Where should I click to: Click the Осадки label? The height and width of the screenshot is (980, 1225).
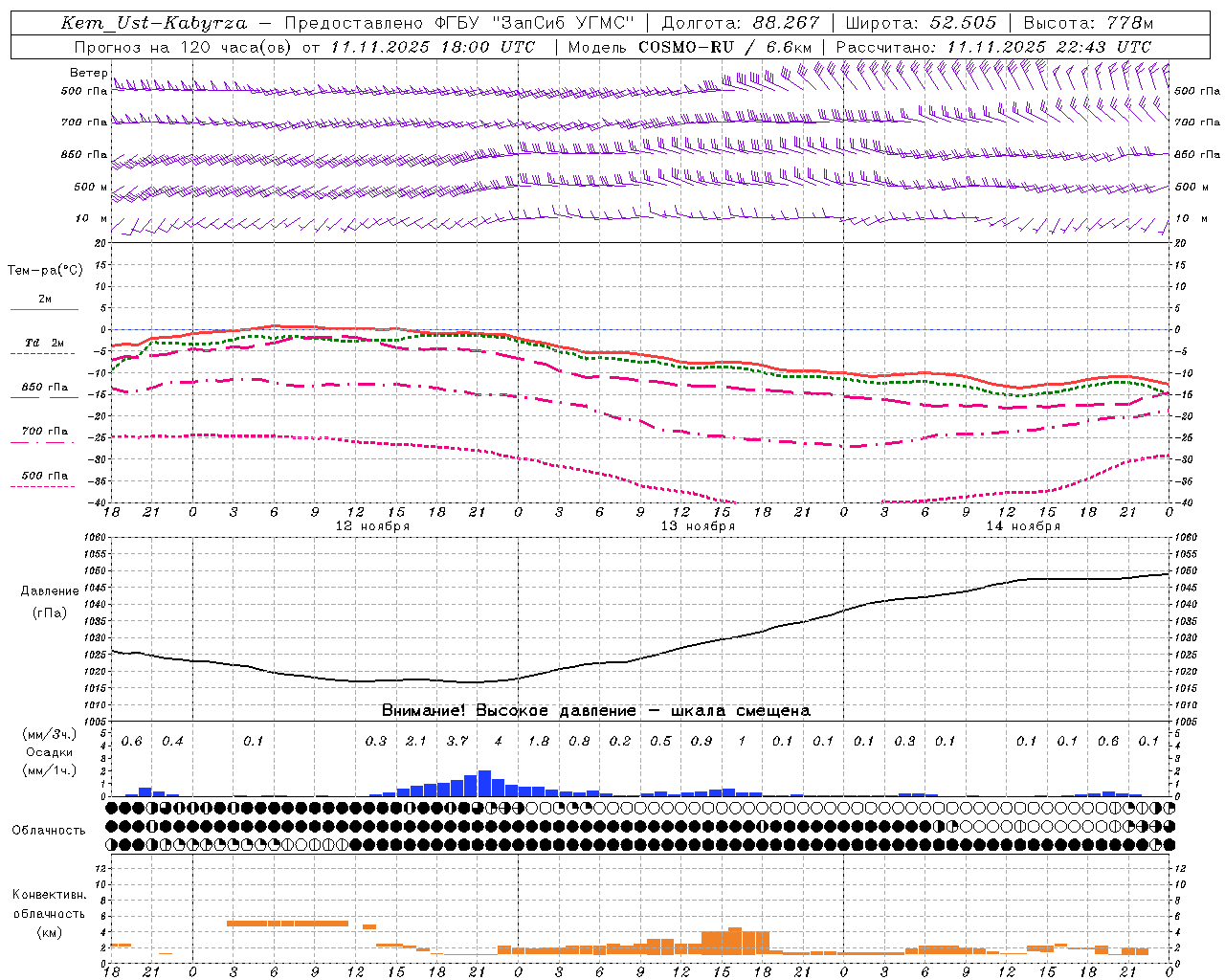(50, 752)
